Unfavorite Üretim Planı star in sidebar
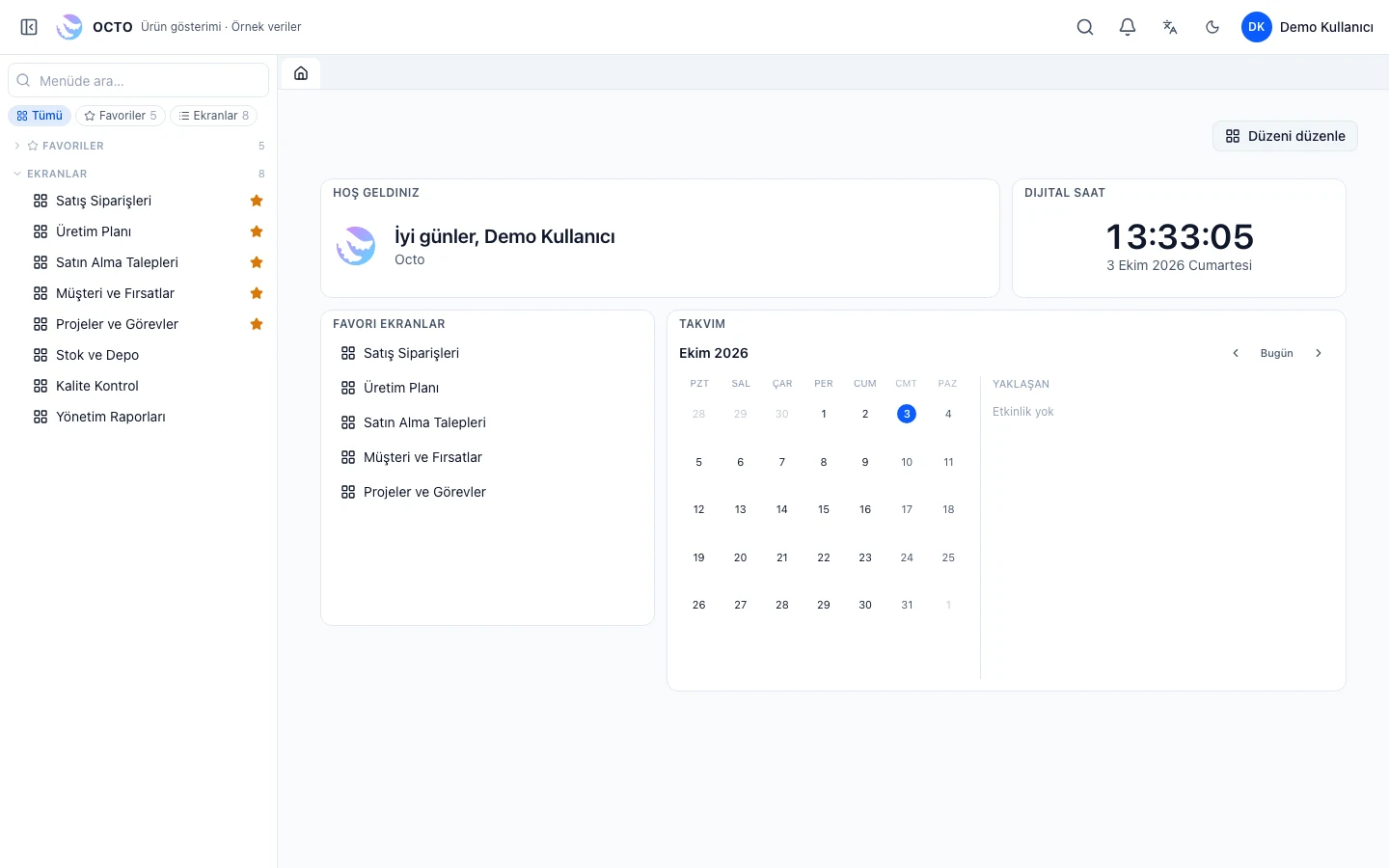The image size is (1389, 868). (257, 231)
